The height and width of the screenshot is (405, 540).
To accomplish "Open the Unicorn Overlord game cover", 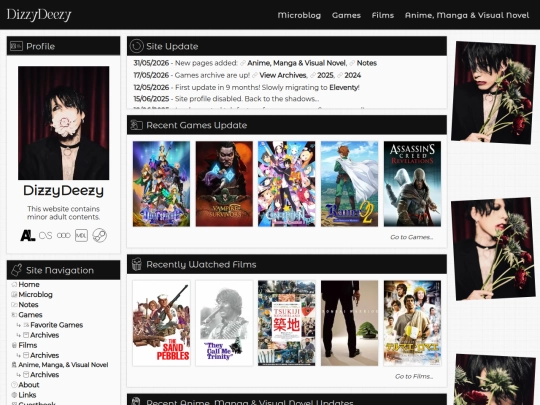I will pos(161,184).
